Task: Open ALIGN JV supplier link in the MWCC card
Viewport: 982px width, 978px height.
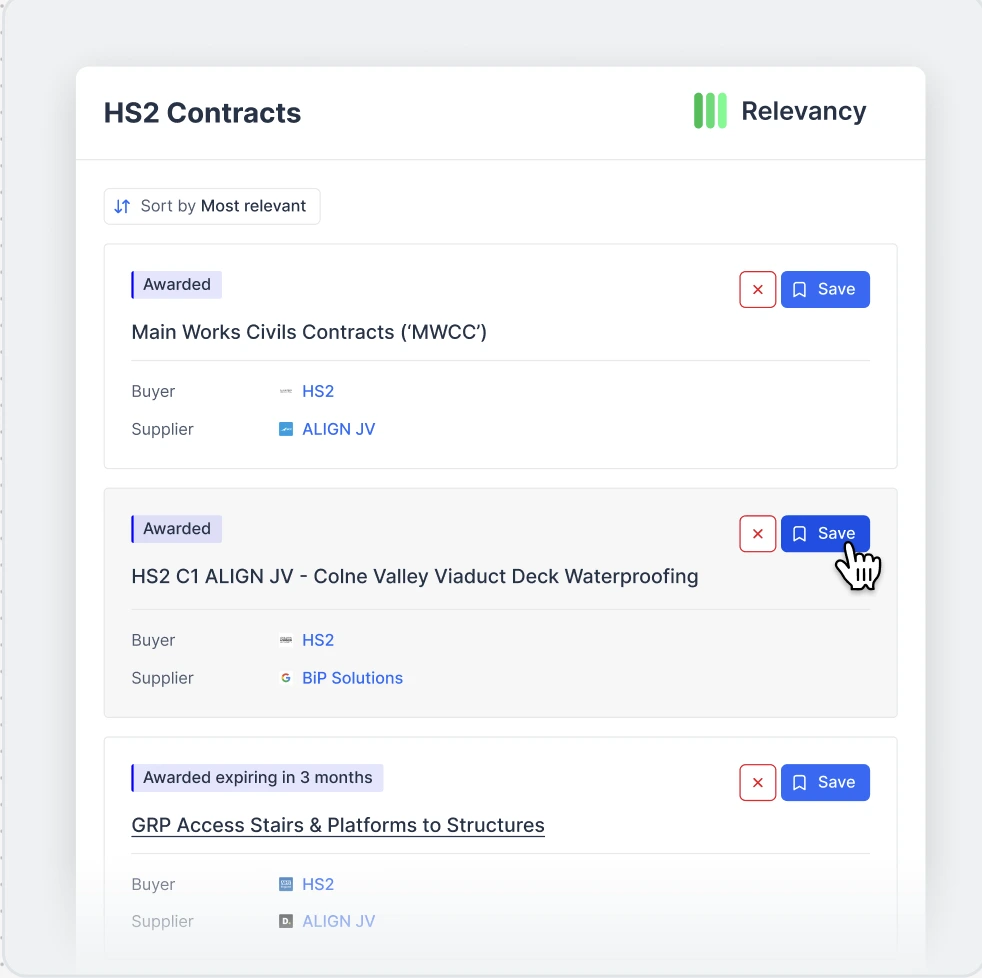Action: [x=338, y=429]
